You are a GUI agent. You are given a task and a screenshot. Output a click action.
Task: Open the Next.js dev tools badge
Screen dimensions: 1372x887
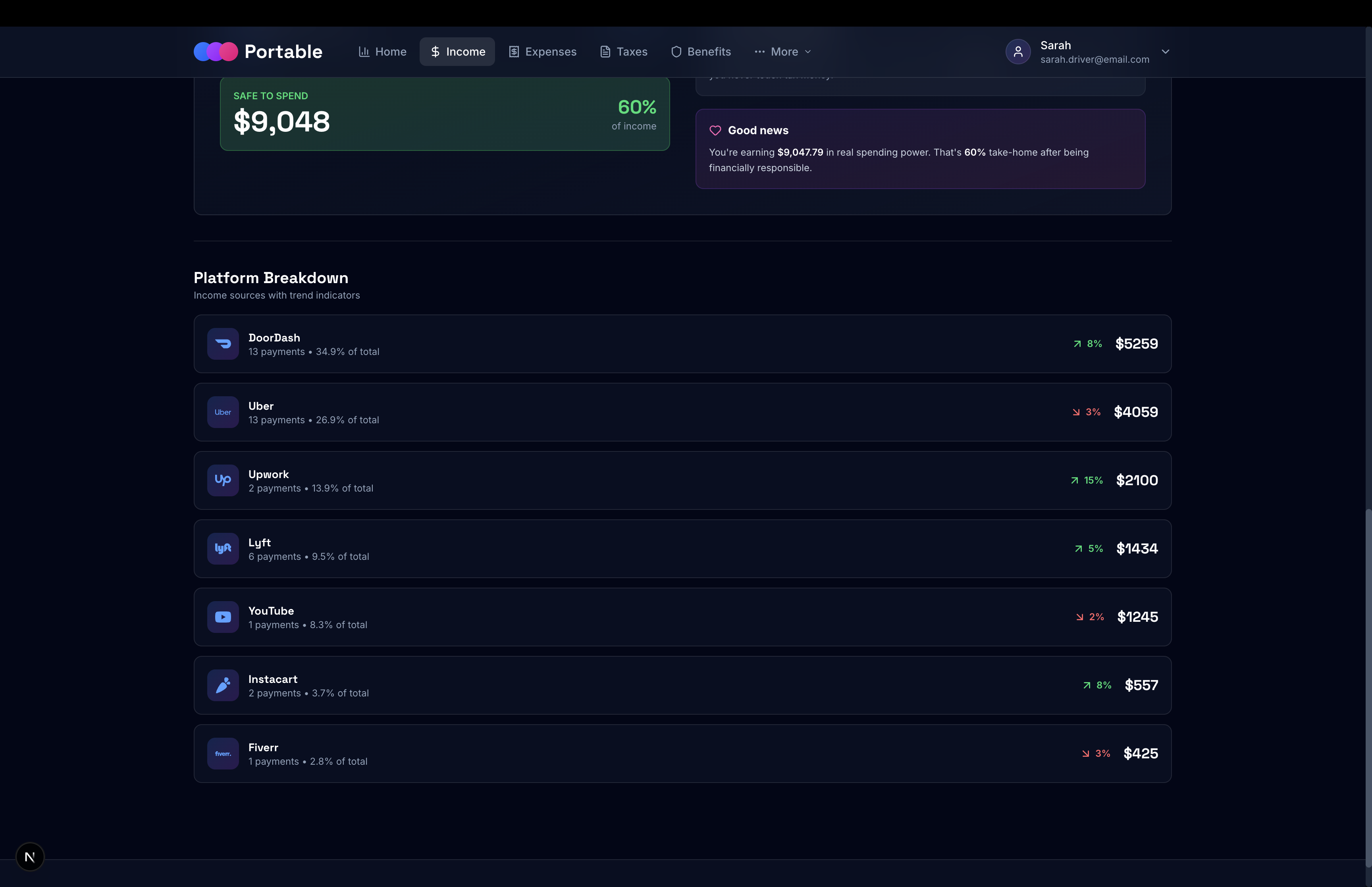click(x=30, y=856)
